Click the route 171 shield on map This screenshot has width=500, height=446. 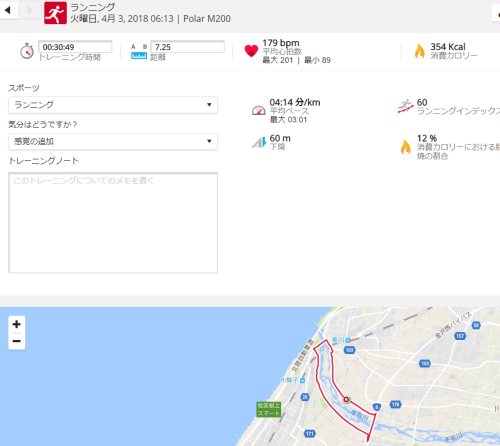click(x=310, y=434)
